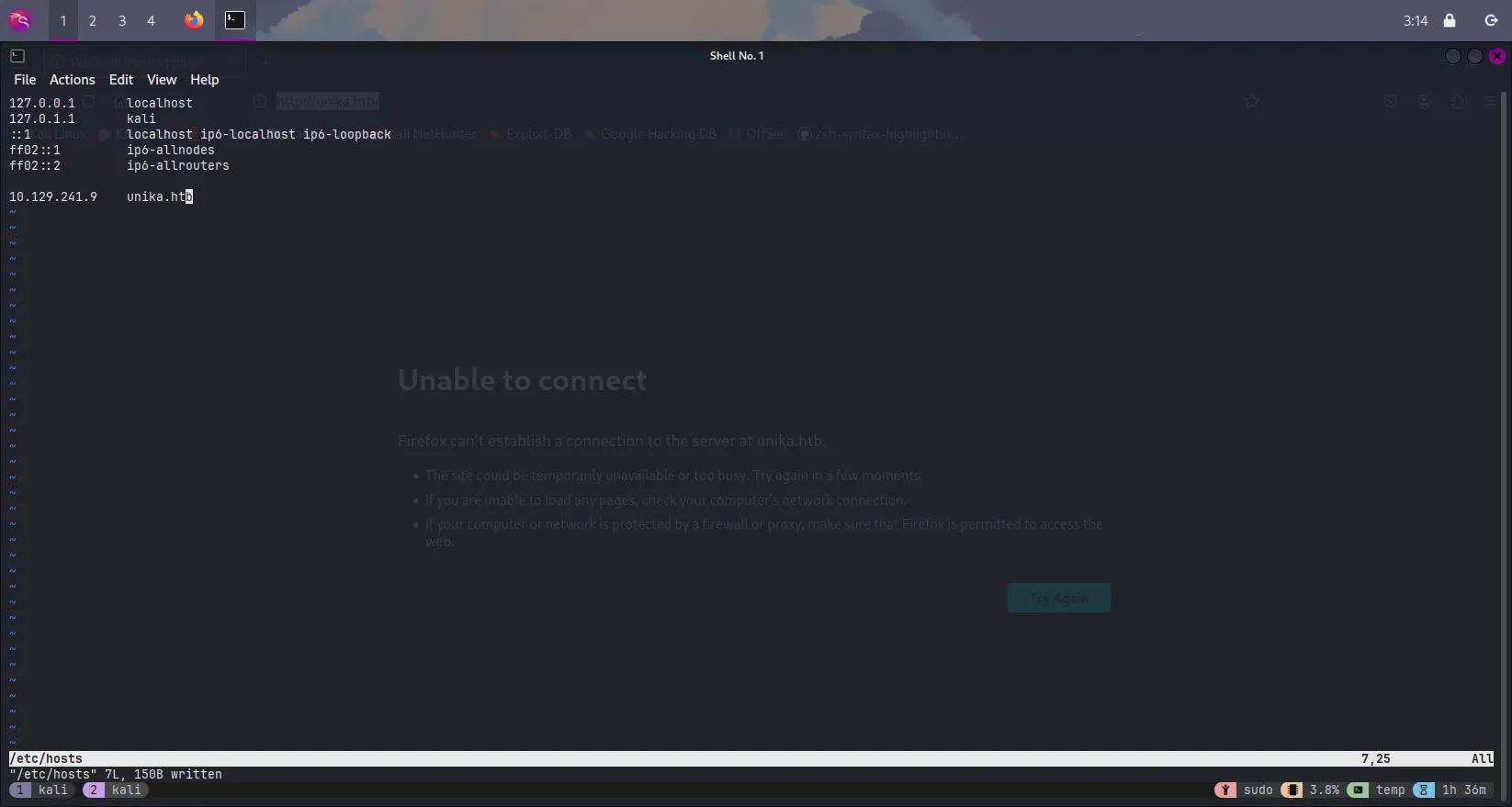Switch to workspace 3
This screenshot has width=1512, height=807.
(122, 20)
